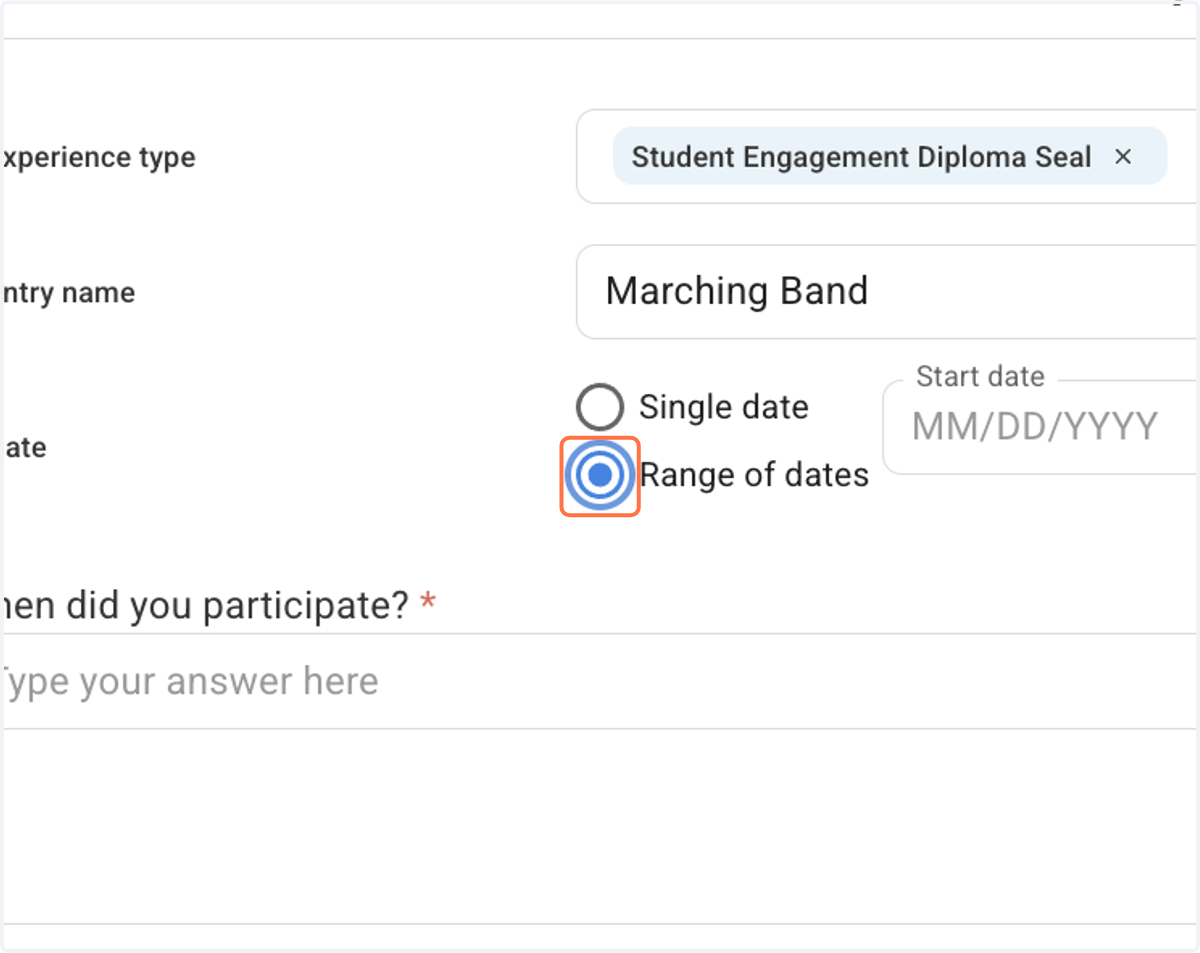Click the Type your answer here field
This screenshot has width=1200, height=953.
[x=600, y=681]
